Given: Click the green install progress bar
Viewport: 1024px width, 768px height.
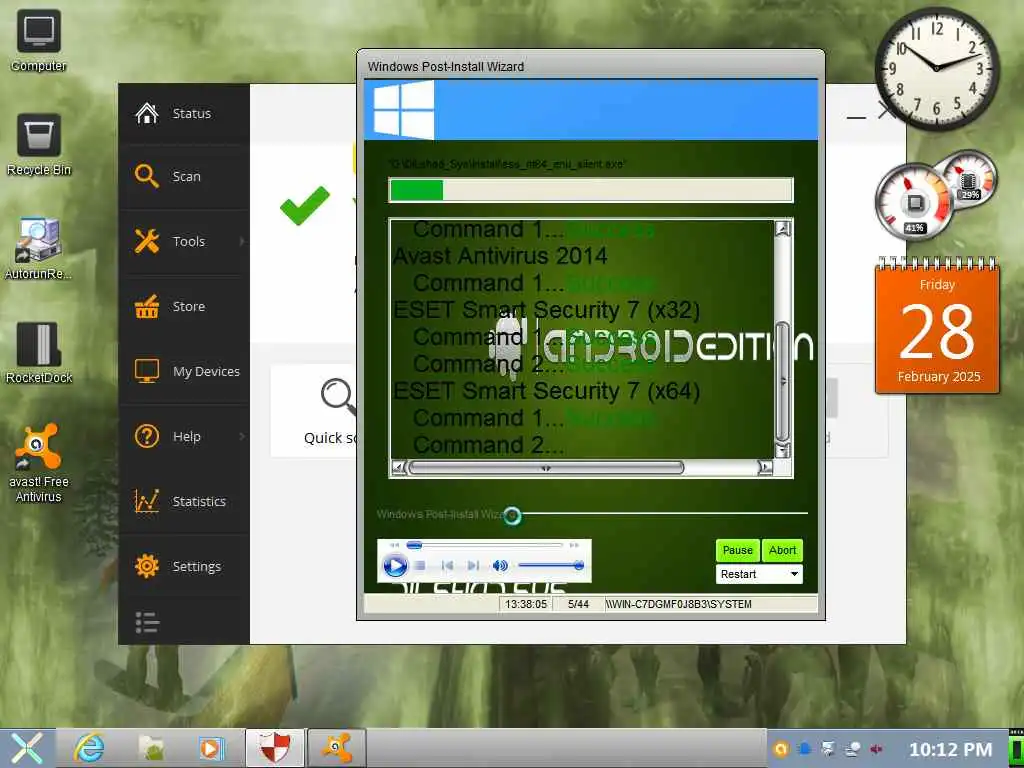Looking at the screenshot, I should click(590, 190).
